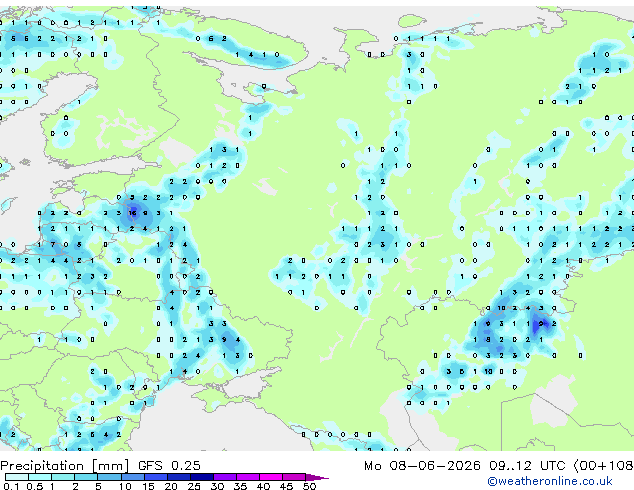Select the 0.5–1 mm legend color box
Screen dimensions: 634x490
pos(40,477)
